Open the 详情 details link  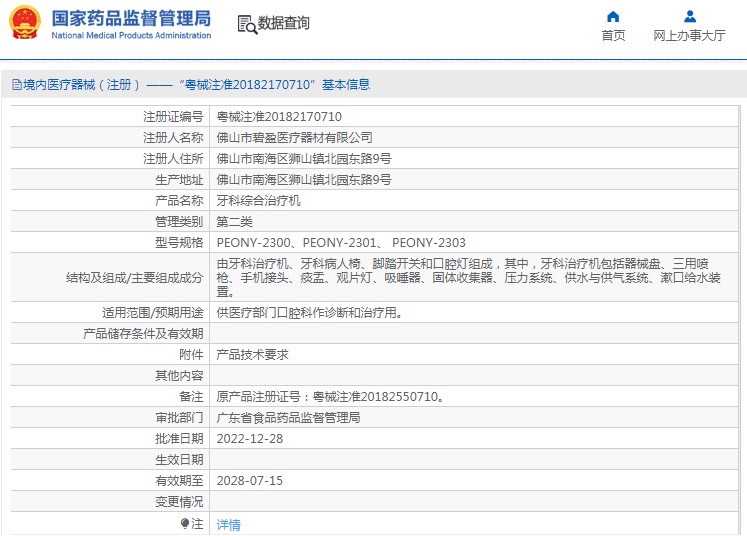229,525
